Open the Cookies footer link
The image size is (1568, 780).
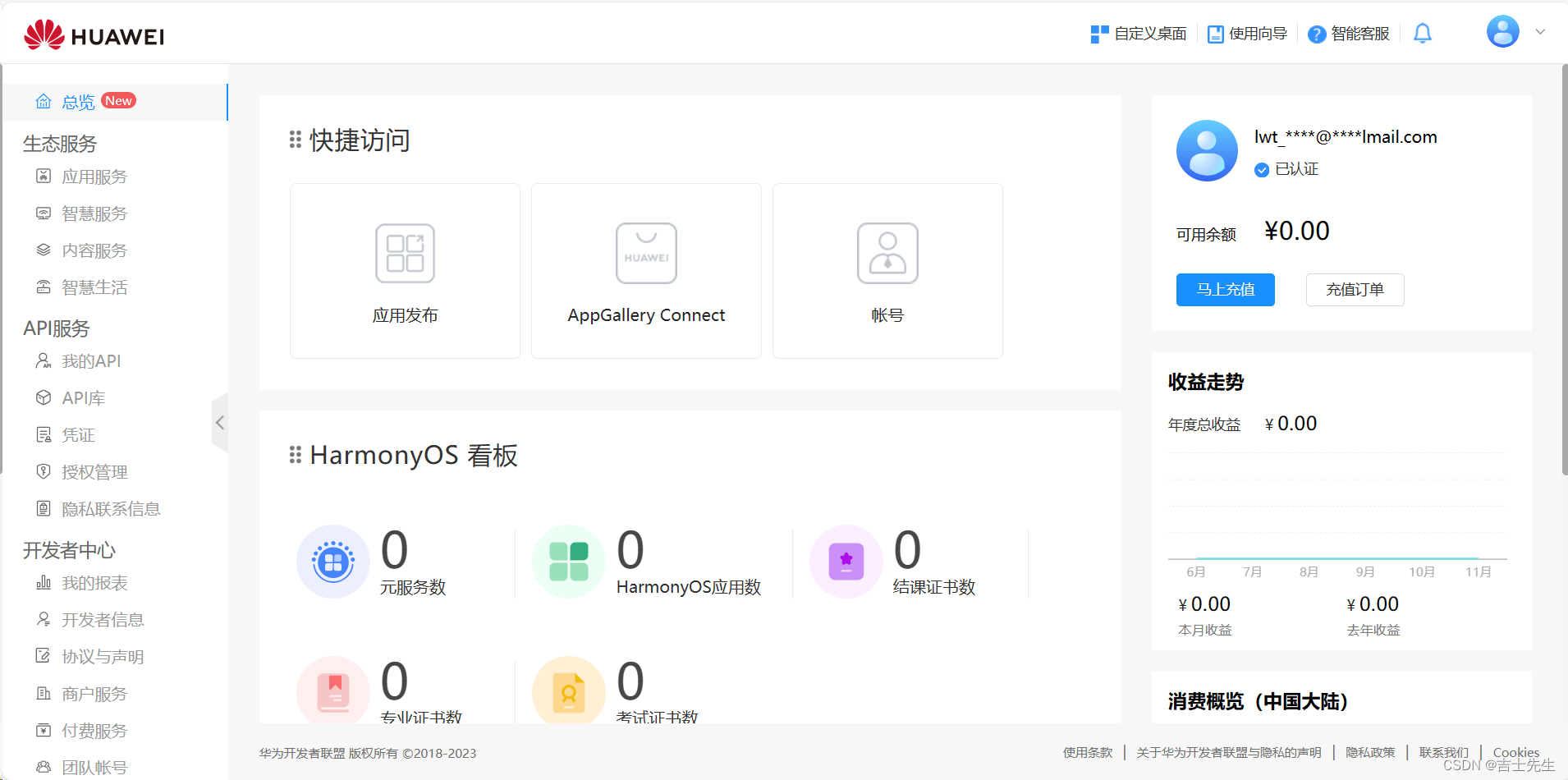click(x=1515, y=752)
